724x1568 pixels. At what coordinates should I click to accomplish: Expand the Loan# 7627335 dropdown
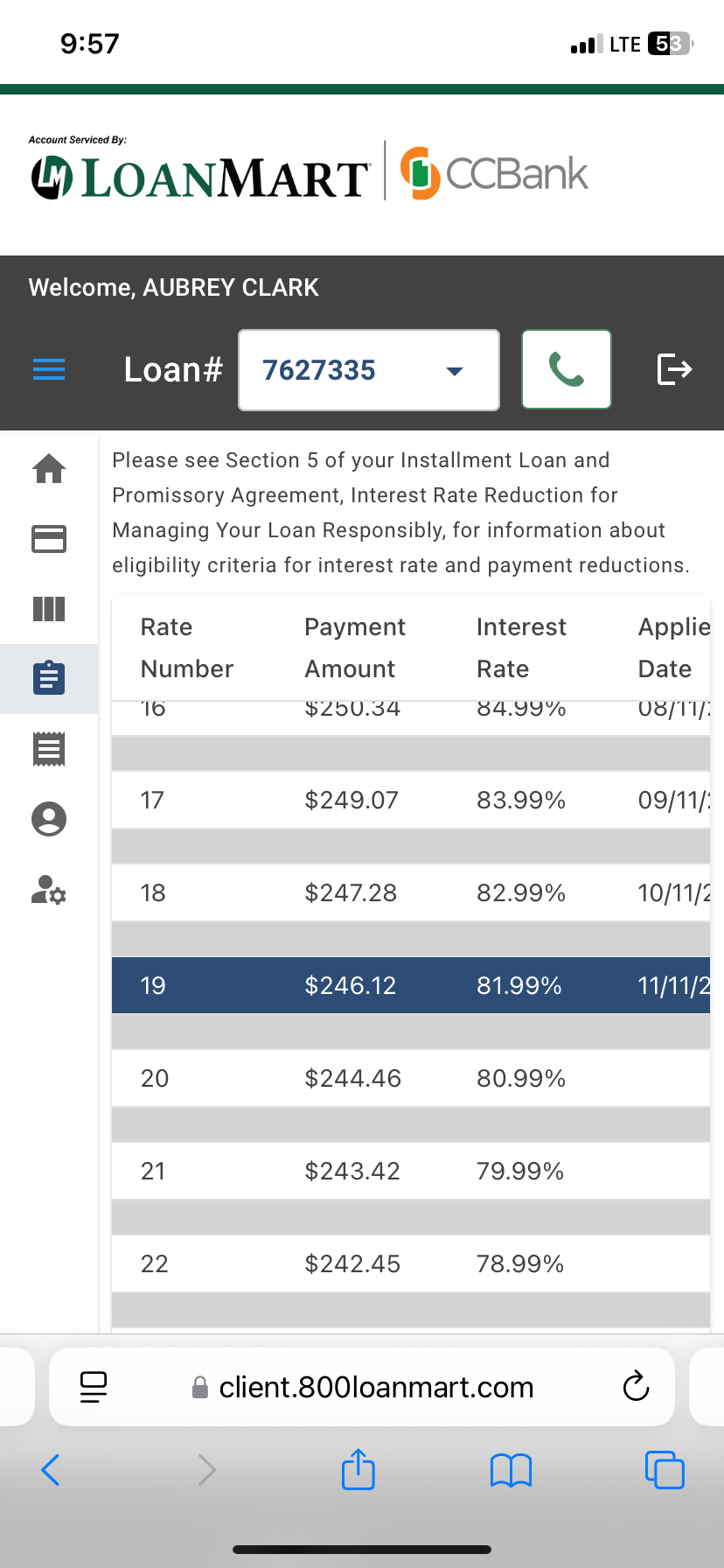click(350, 370)
